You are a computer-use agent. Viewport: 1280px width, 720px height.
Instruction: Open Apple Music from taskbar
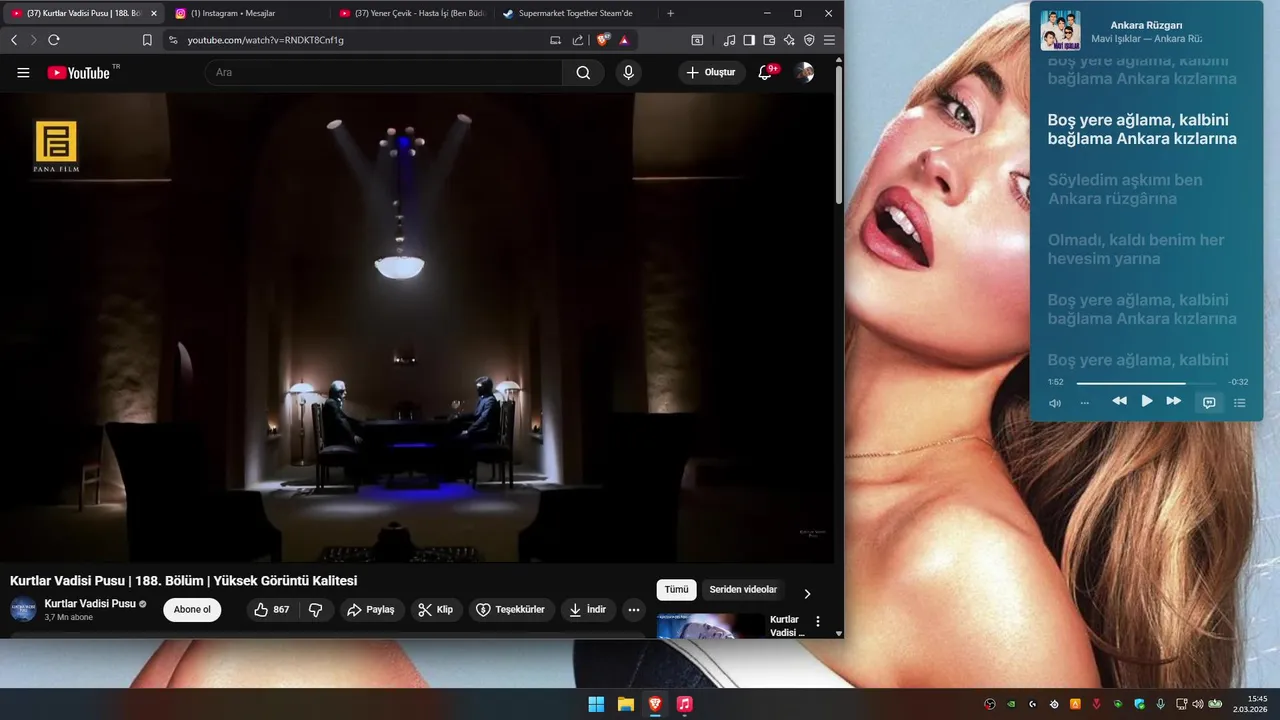(684, 704)
